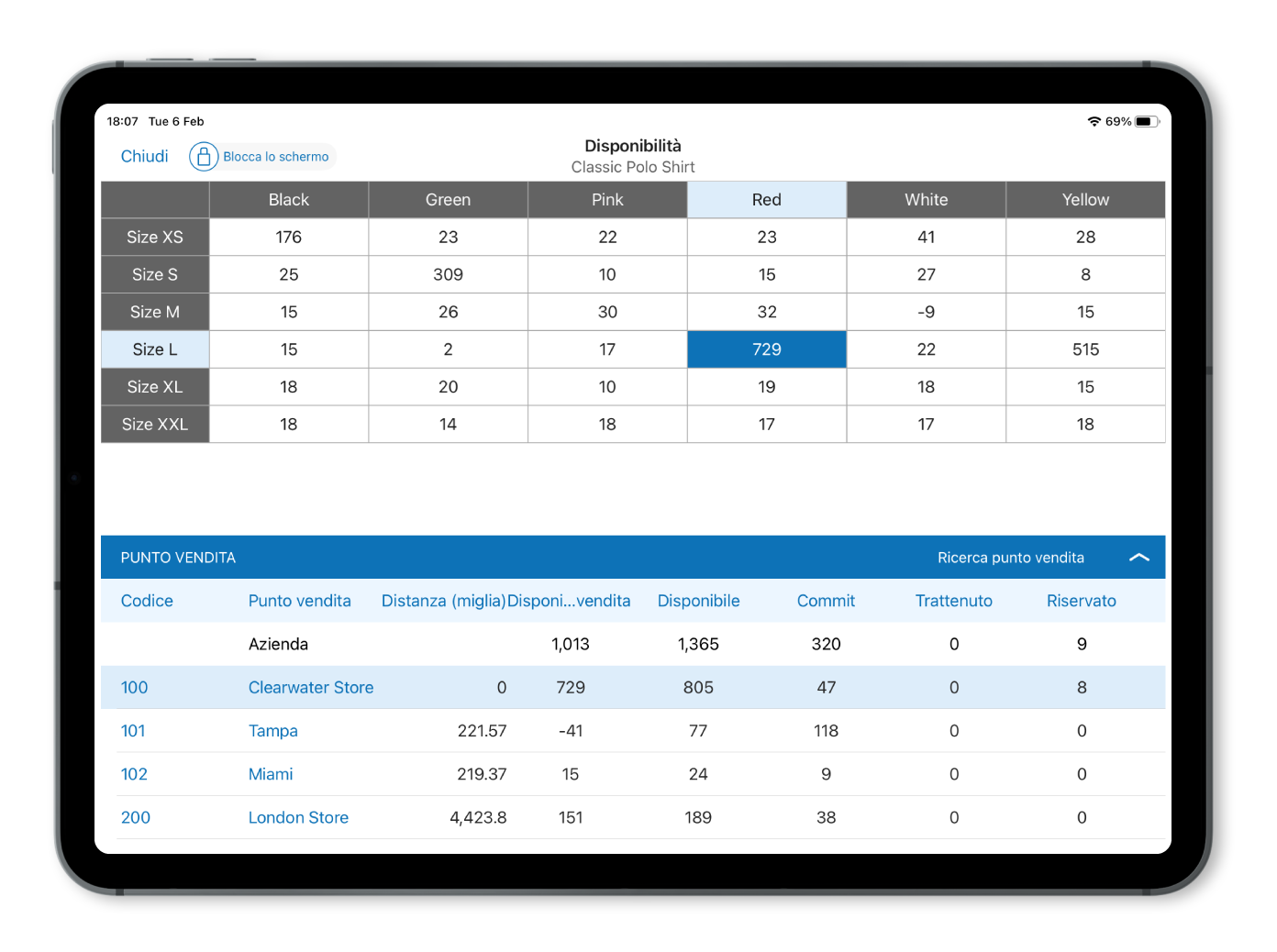Select cell 41 for White Size XS

click(927, 238)
